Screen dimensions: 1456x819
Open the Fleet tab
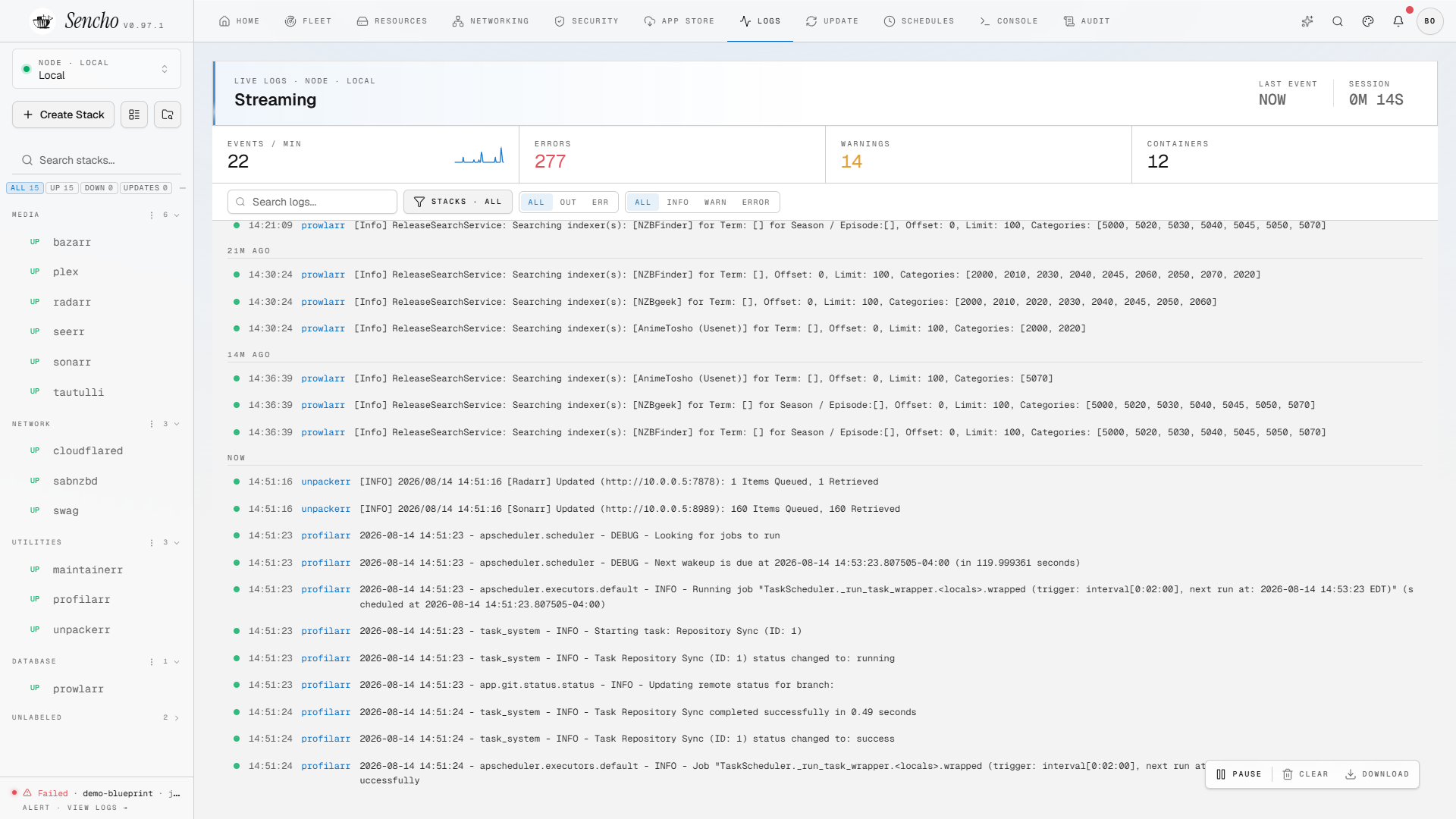(x=308, y=21)
